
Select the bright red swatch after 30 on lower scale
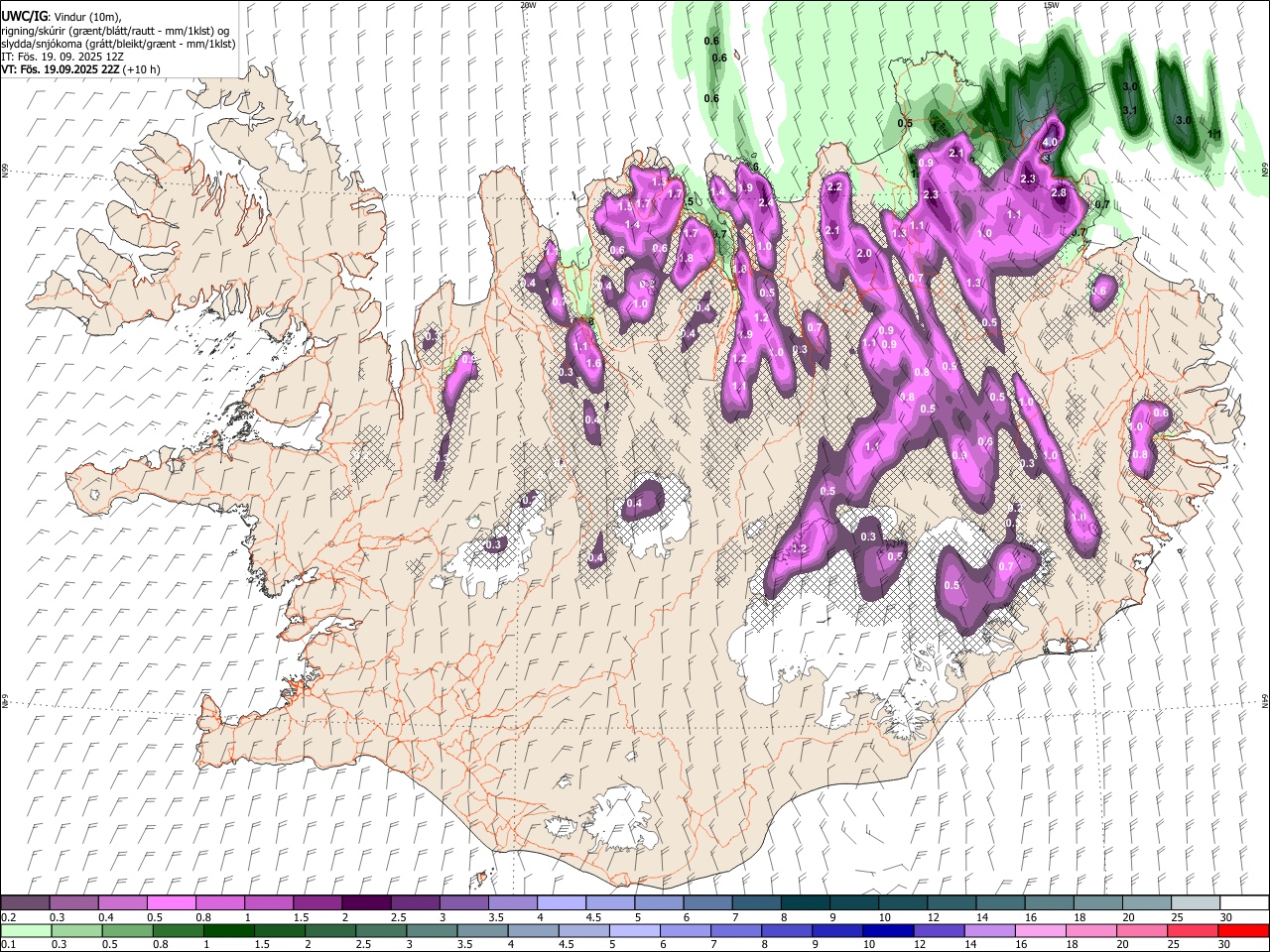tap(1242, 931)
